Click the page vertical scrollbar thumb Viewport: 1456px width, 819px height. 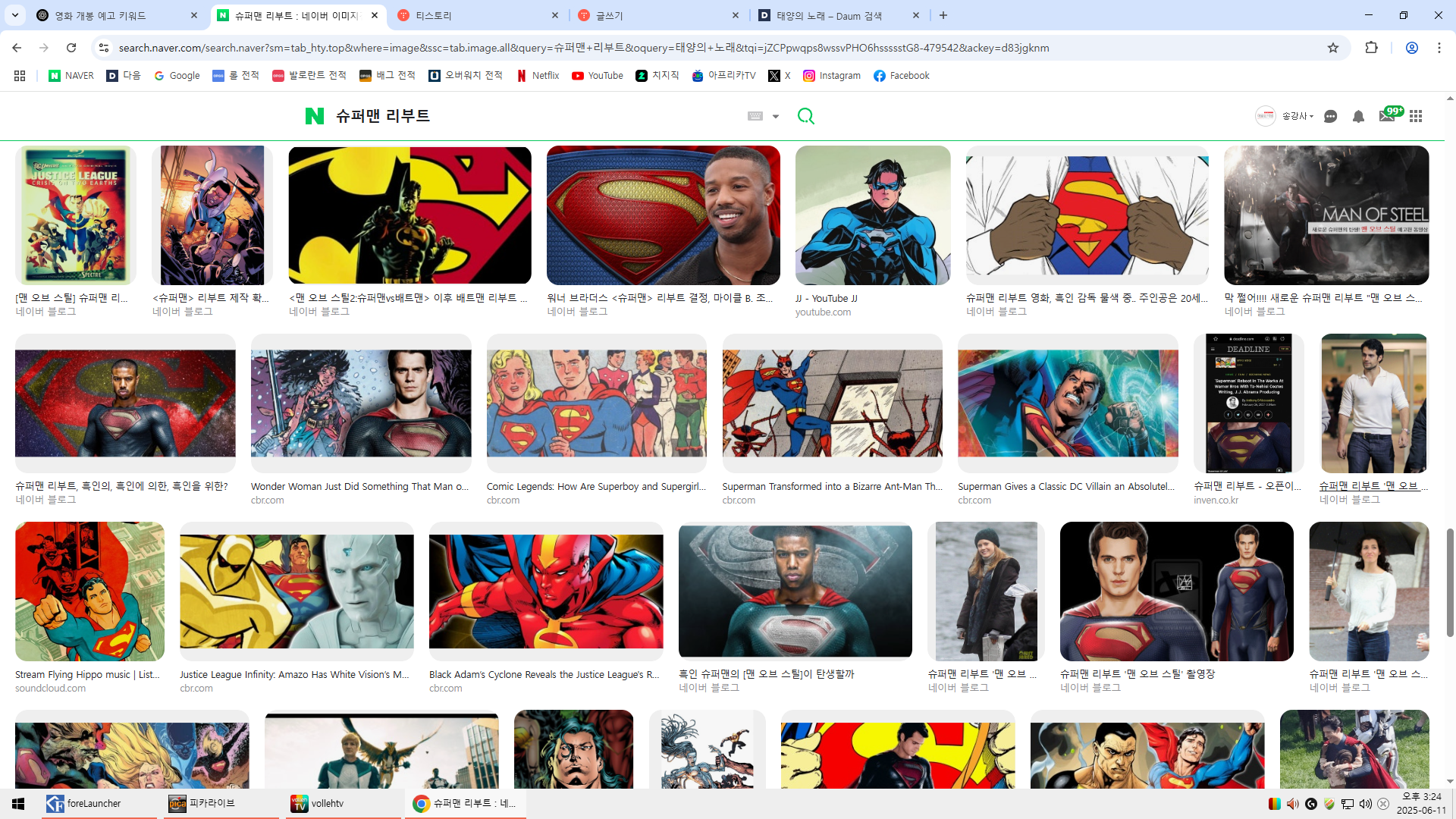coord(1450,582)
